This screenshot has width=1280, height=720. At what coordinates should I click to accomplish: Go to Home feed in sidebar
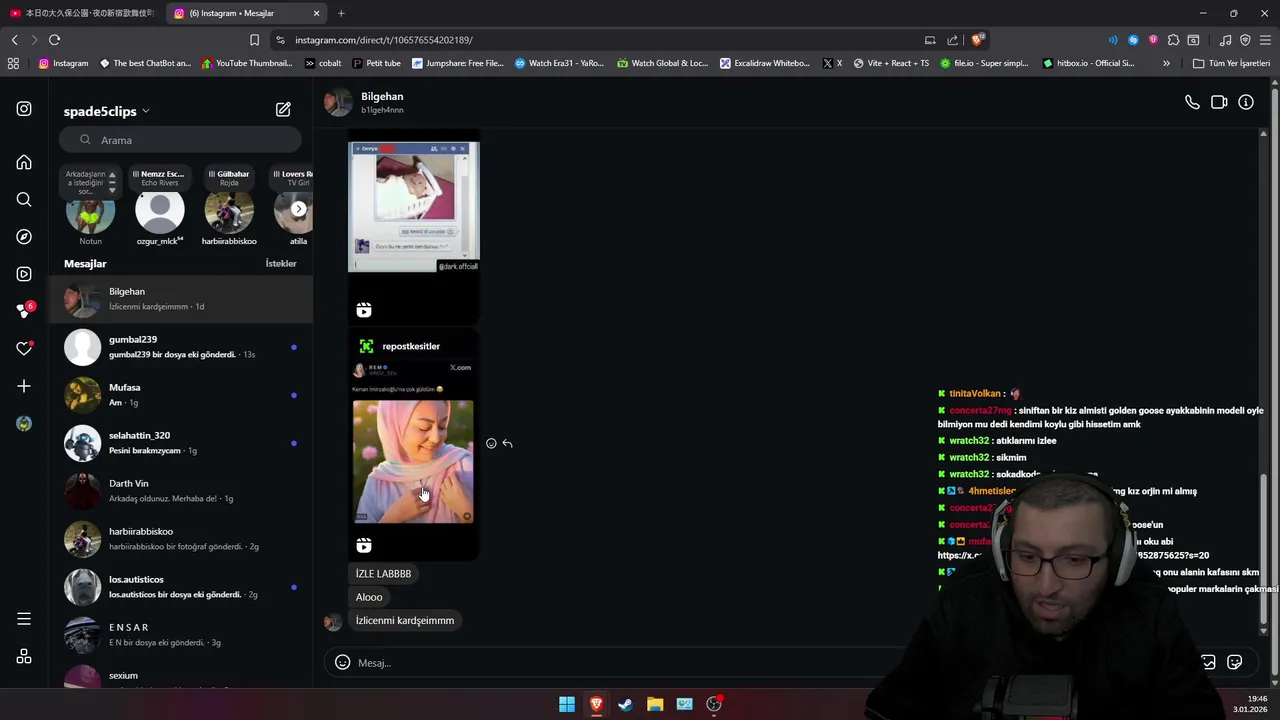tap(24, 162)
